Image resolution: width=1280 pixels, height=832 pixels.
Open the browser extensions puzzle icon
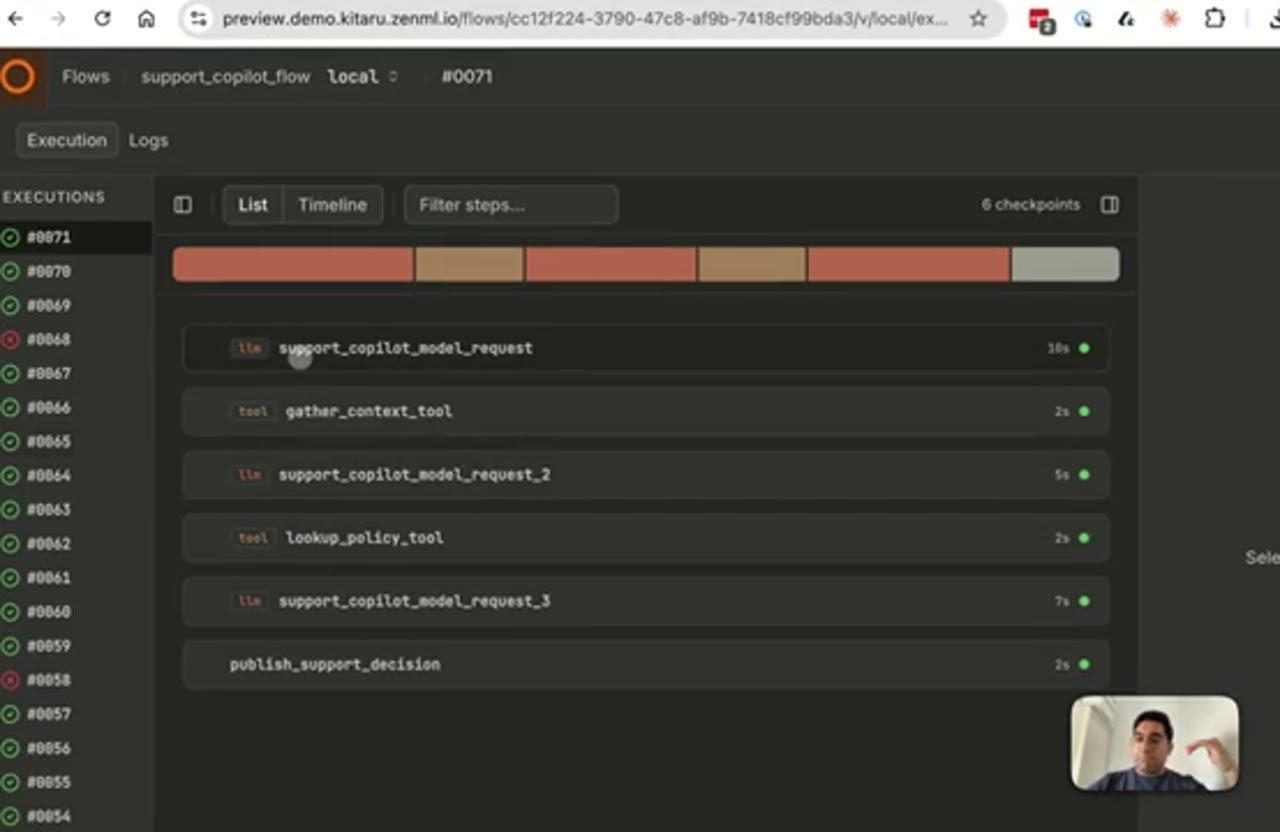click(1214, 19)
